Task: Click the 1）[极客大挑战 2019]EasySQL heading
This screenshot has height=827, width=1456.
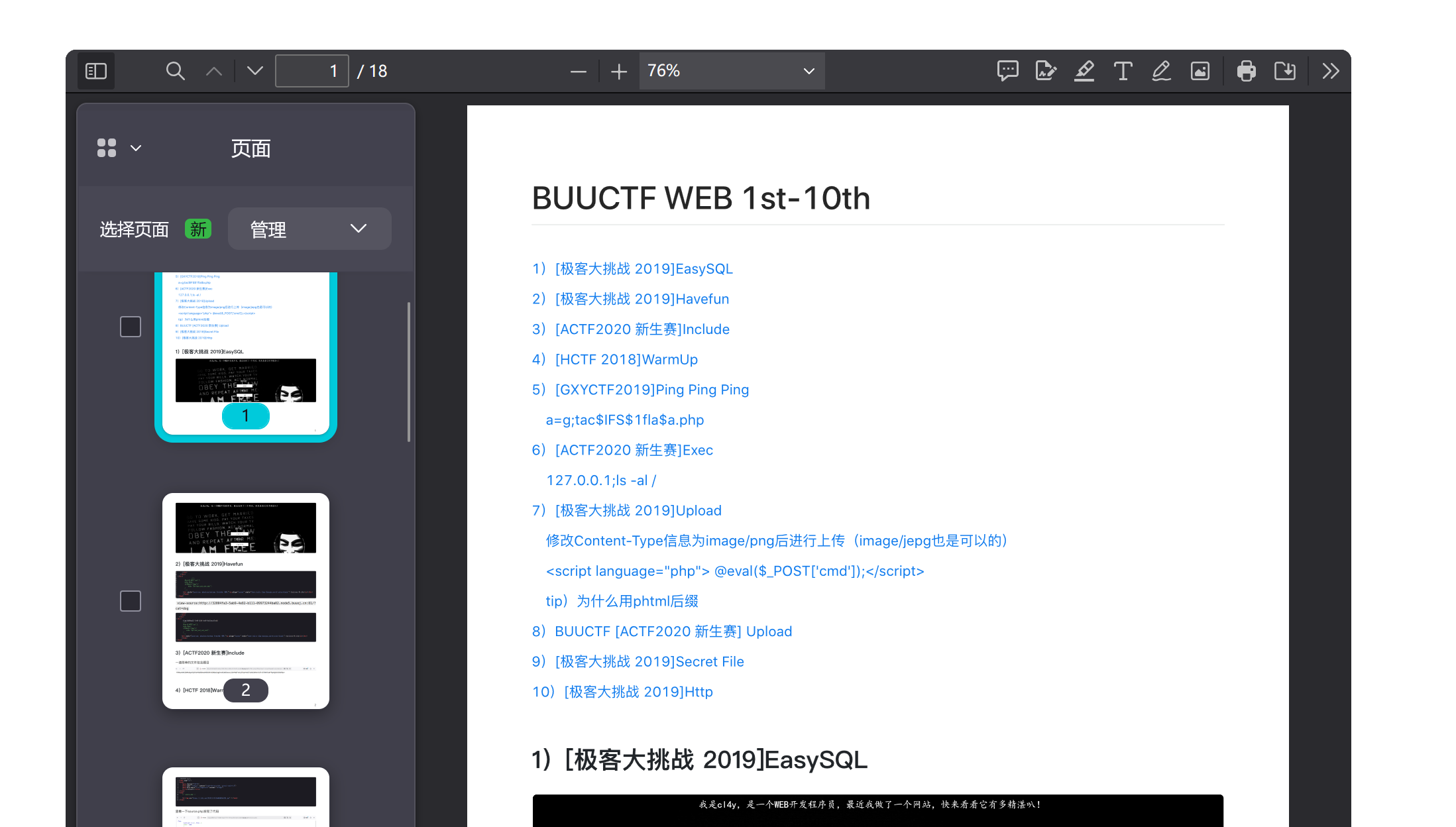Action: coord(699,760)
